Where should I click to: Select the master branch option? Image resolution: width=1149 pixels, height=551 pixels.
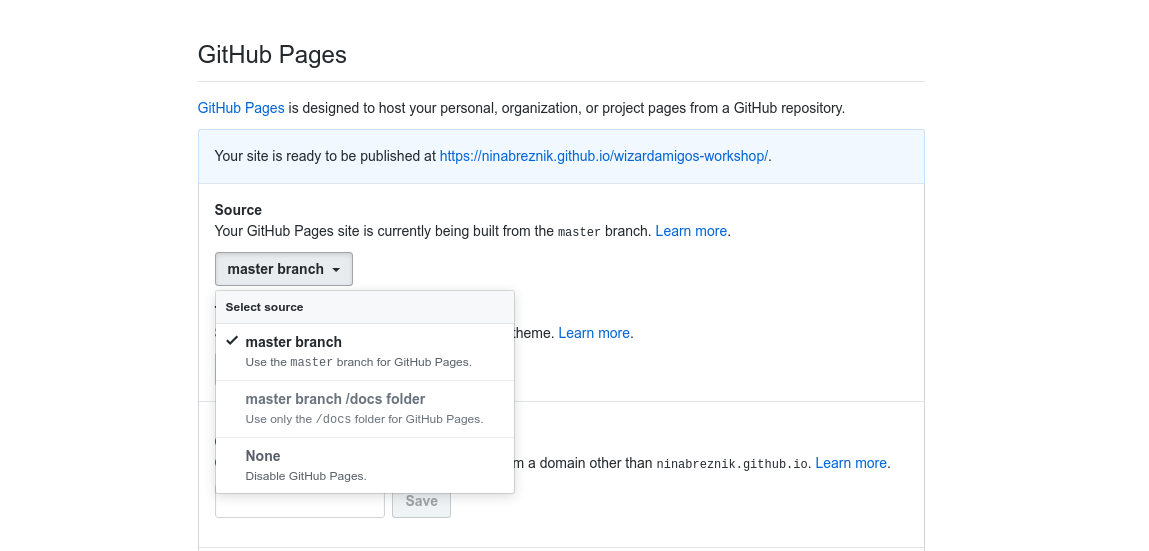point(365,352)
